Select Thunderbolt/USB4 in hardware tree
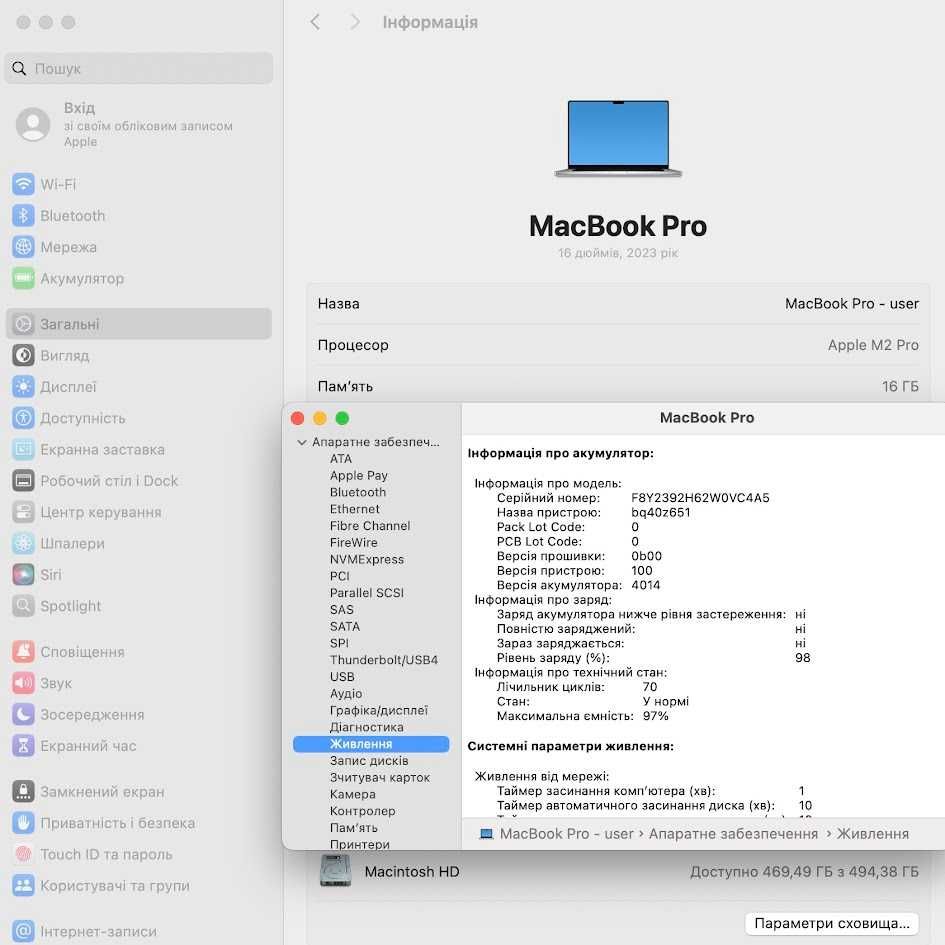 [383, 660]
